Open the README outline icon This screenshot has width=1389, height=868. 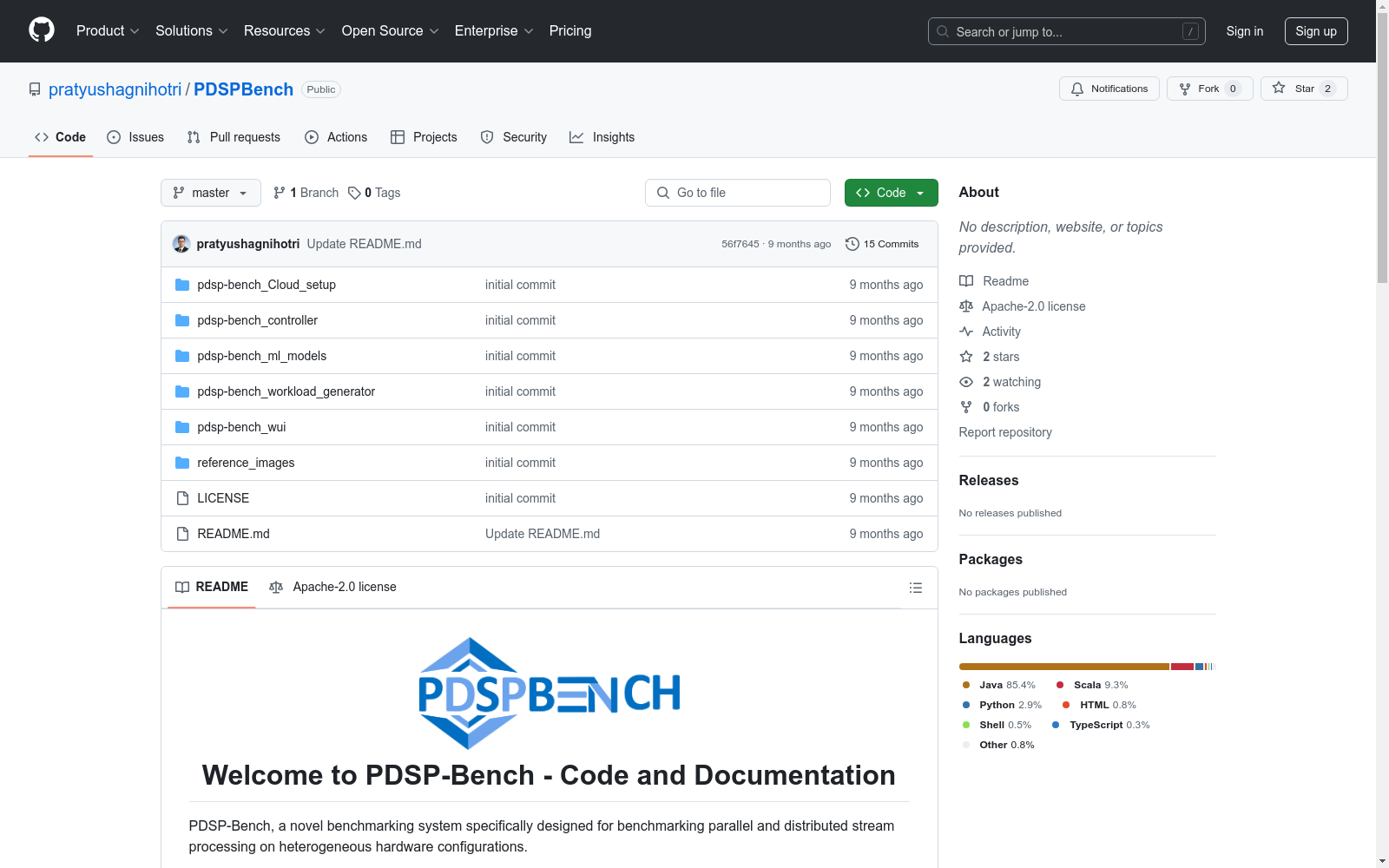[x=916, y=588]
